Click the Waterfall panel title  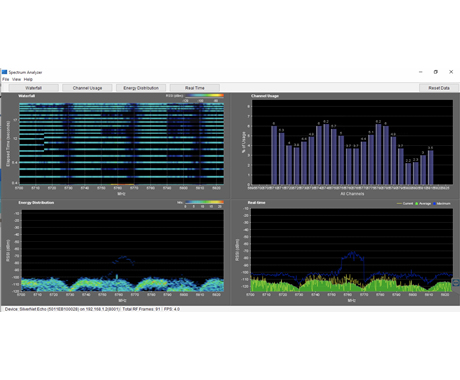(x=26, y=96)
